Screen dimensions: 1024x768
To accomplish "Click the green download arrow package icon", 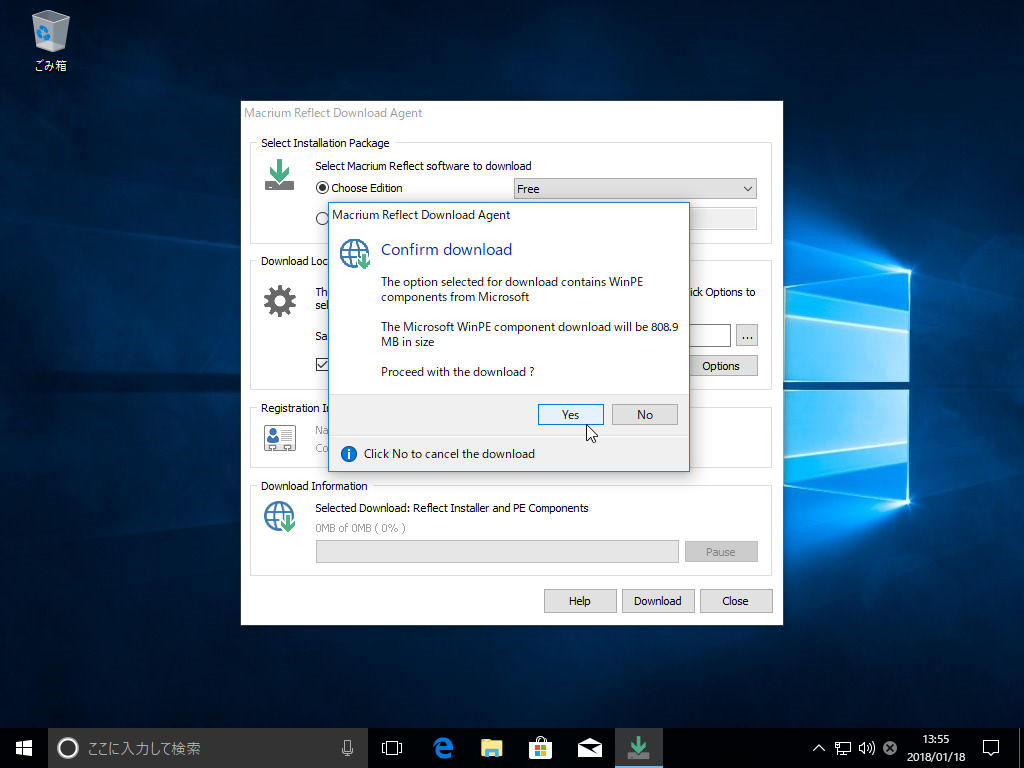I will pyautogui.click(x=280, y=174).
